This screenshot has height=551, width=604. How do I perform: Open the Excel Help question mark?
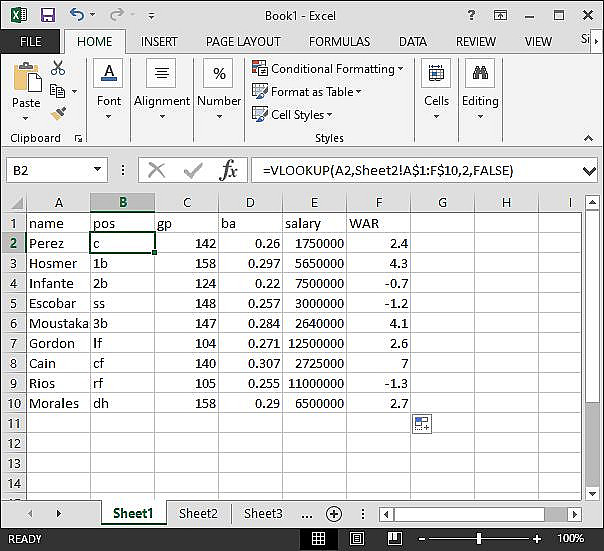(471, 15)
